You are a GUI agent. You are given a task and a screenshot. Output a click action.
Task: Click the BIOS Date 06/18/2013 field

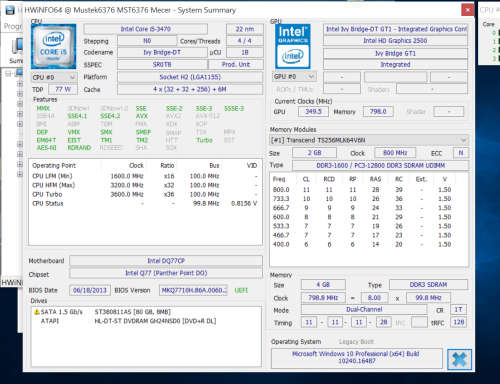[90, 290]
